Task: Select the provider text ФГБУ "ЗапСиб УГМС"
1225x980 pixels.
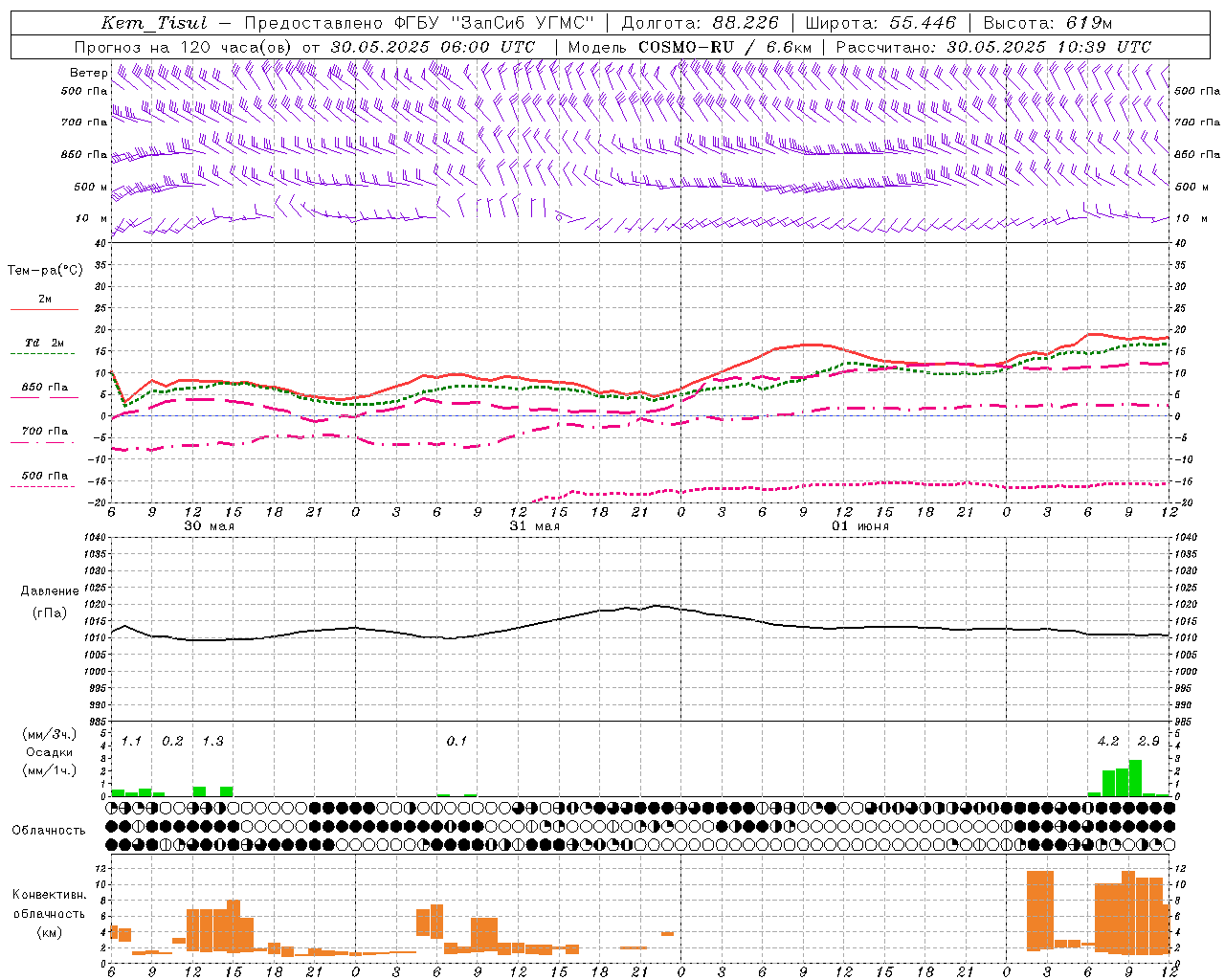Action: (495, 23)
